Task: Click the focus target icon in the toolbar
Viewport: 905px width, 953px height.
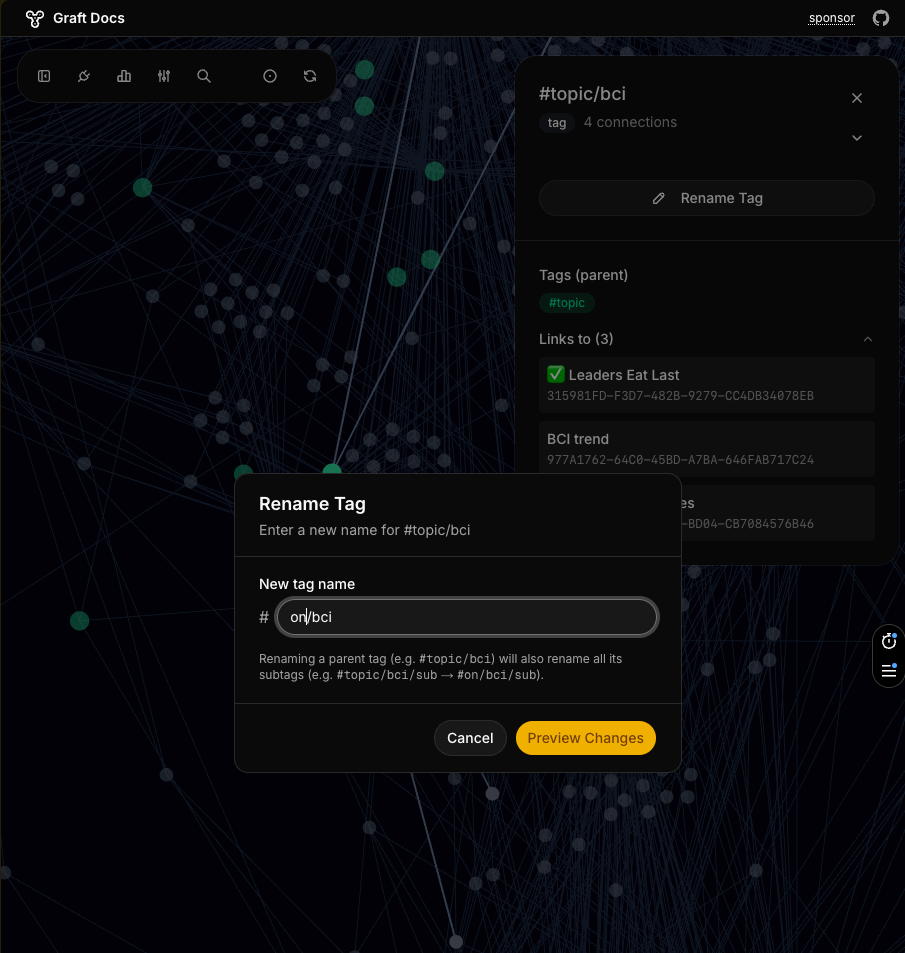Action: [x=270, y=76]
